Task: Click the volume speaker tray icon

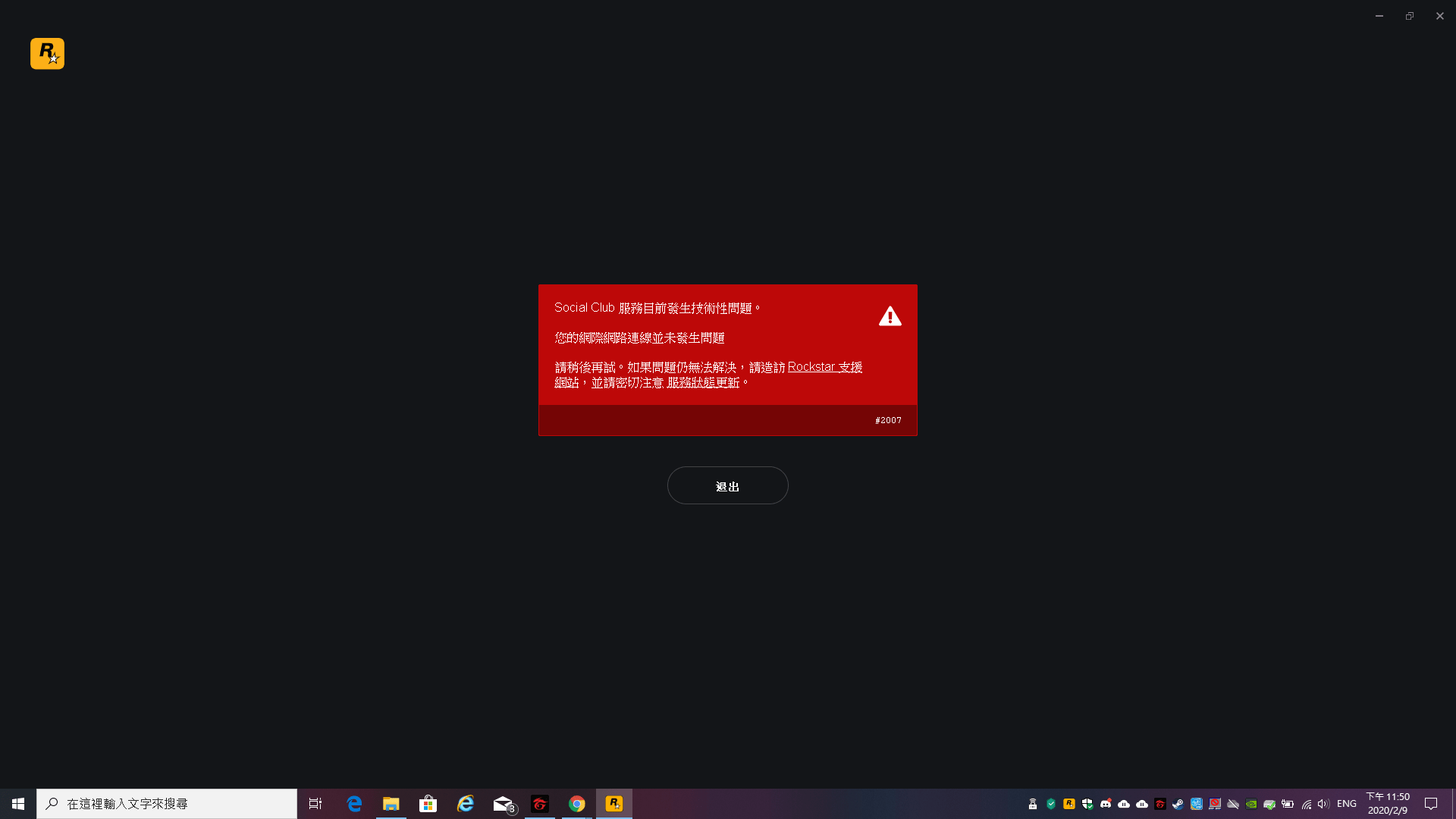Action: (1323, 804)
